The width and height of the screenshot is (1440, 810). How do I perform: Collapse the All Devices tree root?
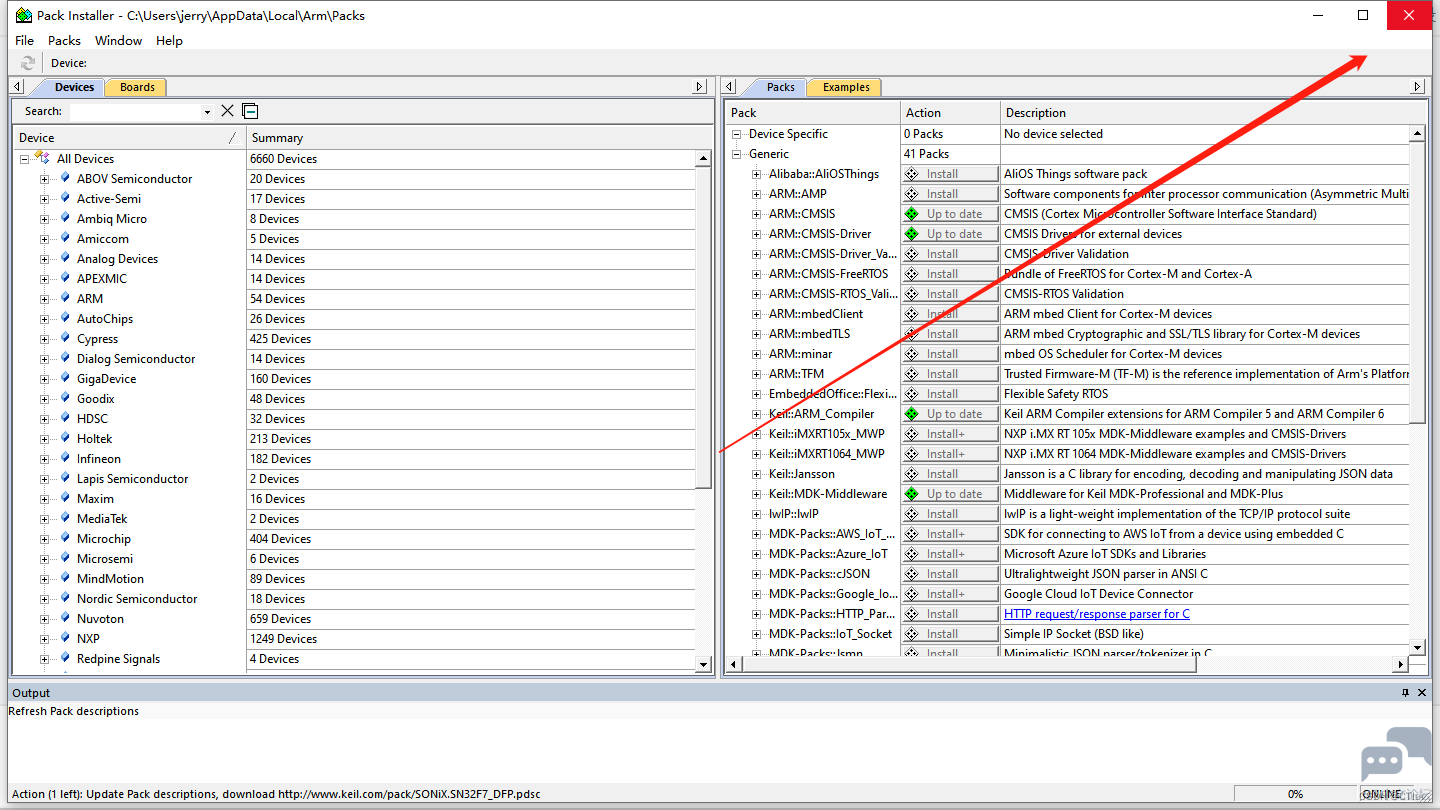point(24,159)
